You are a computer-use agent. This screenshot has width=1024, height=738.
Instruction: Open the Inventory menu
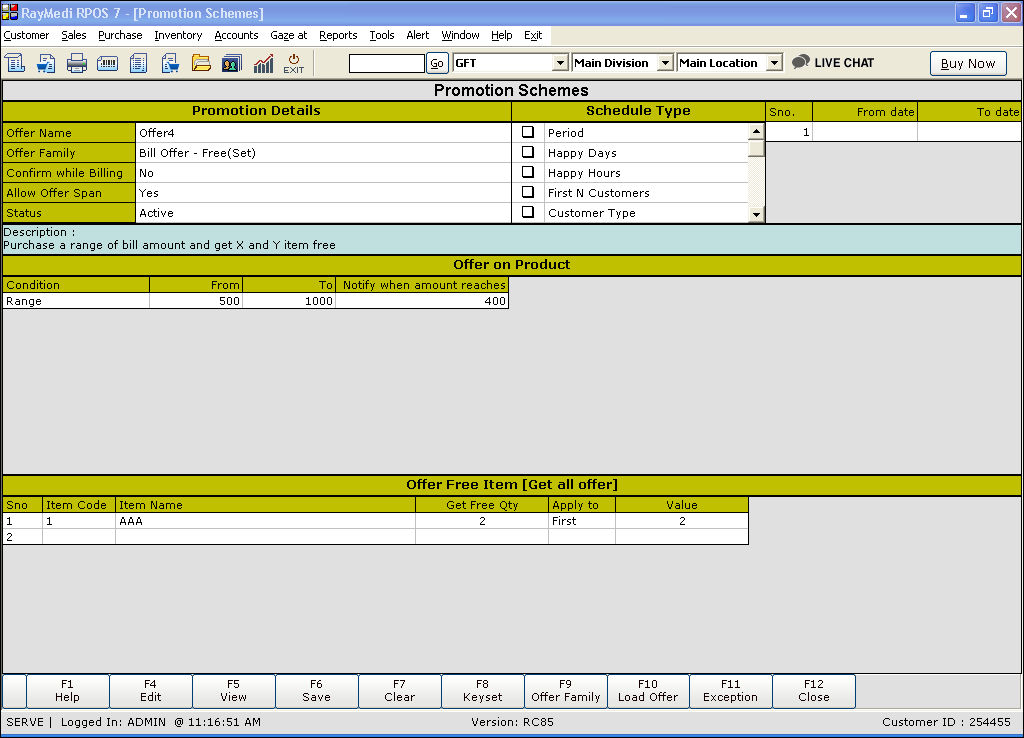click(178, 35)
